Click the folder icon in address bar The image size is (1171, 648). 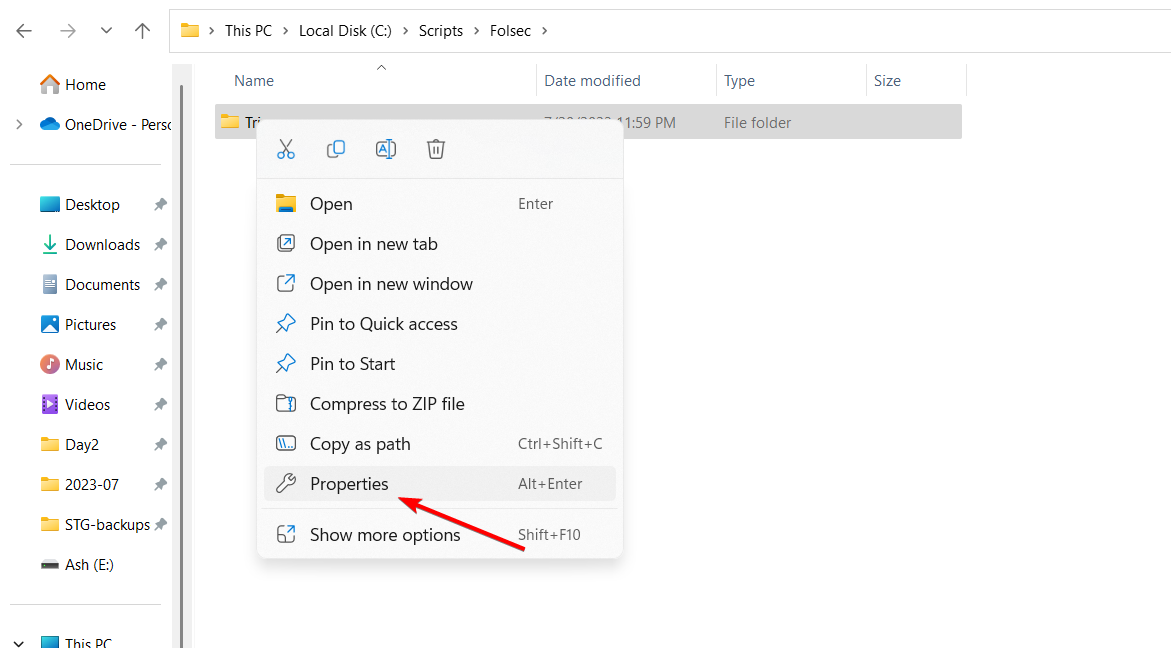click(x=190, y=31)
